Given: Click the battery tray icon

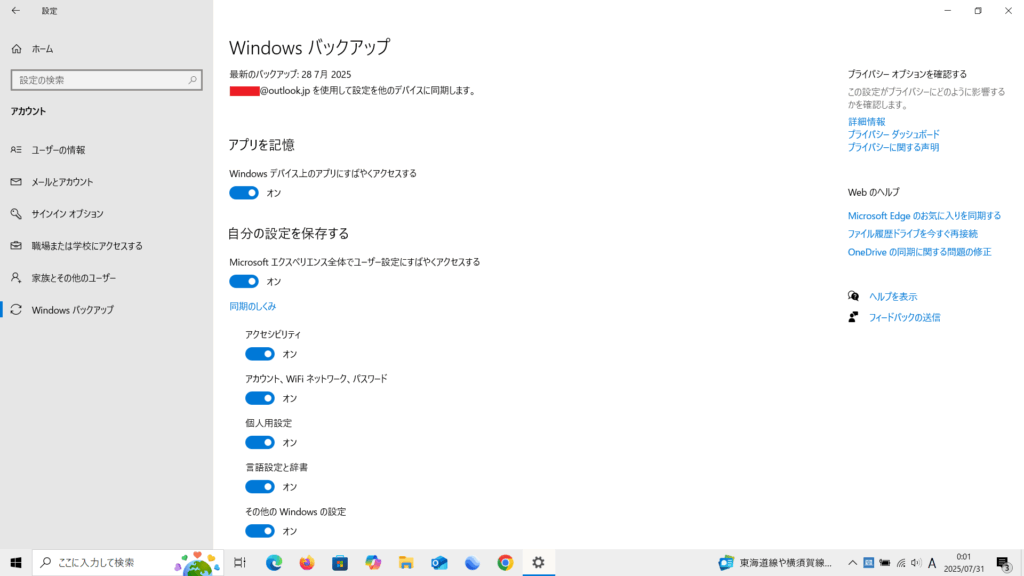Looking at the screenshot, I should click(x=884, y=562).
